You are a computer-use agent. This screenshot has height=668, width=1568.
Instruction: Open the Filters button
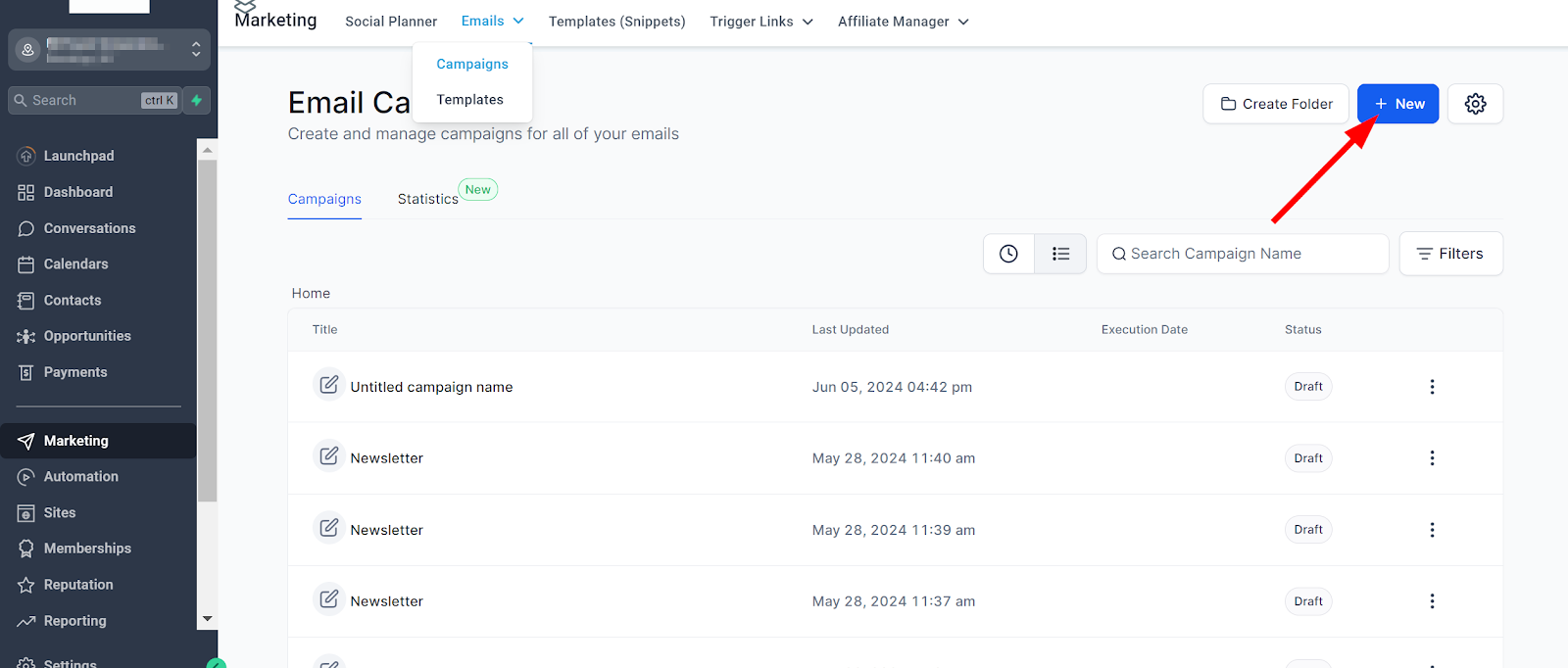pyautogui.click(x=1450, y=254)
